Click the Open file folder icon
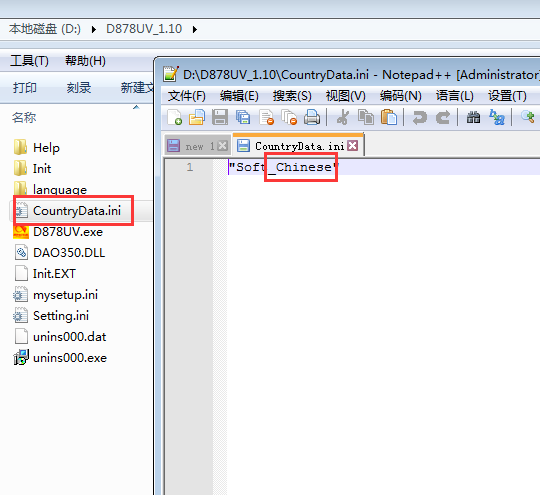 197,117
